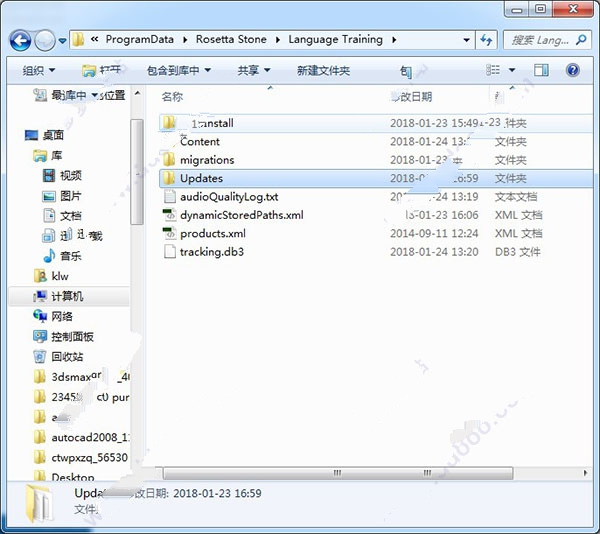Open 回收站 from the navigation pane
This screenshot has height=534, width=600.
[58, 357]
